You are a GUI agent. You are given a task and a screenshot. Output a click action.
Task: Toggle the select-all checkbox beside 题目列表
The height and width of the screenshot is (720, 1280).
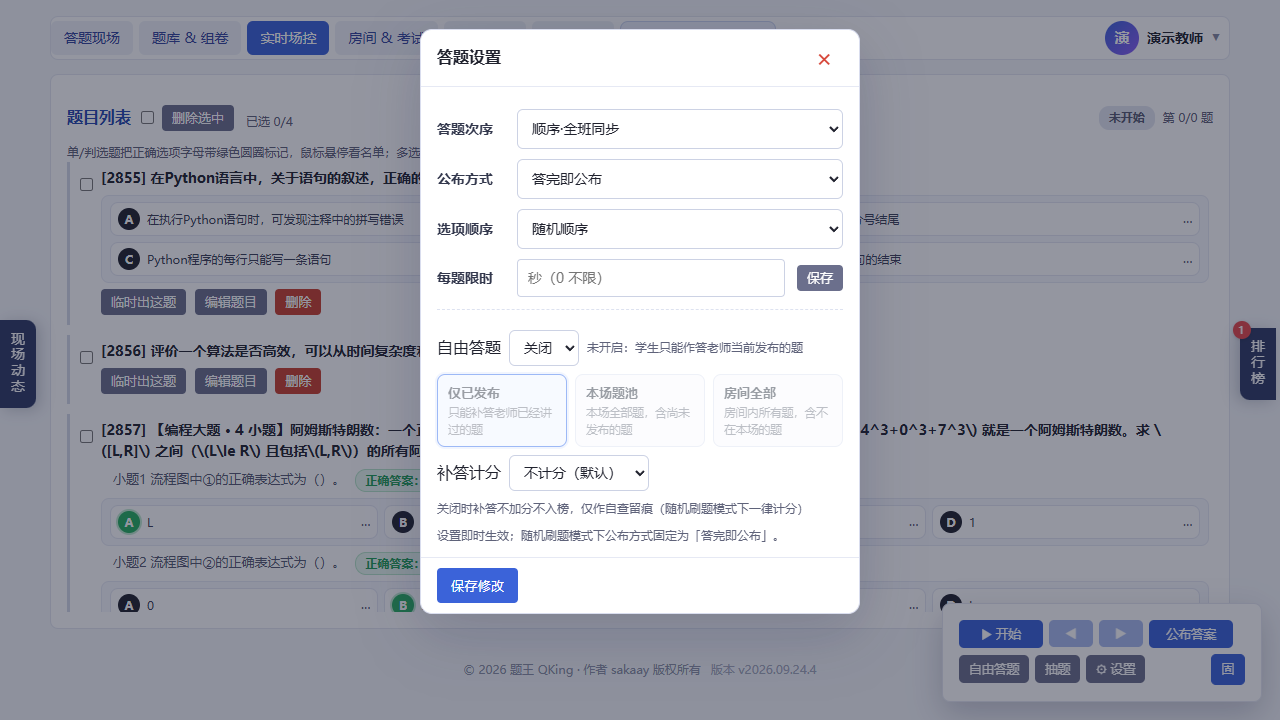pyautogui.click(x=148, y=117)
